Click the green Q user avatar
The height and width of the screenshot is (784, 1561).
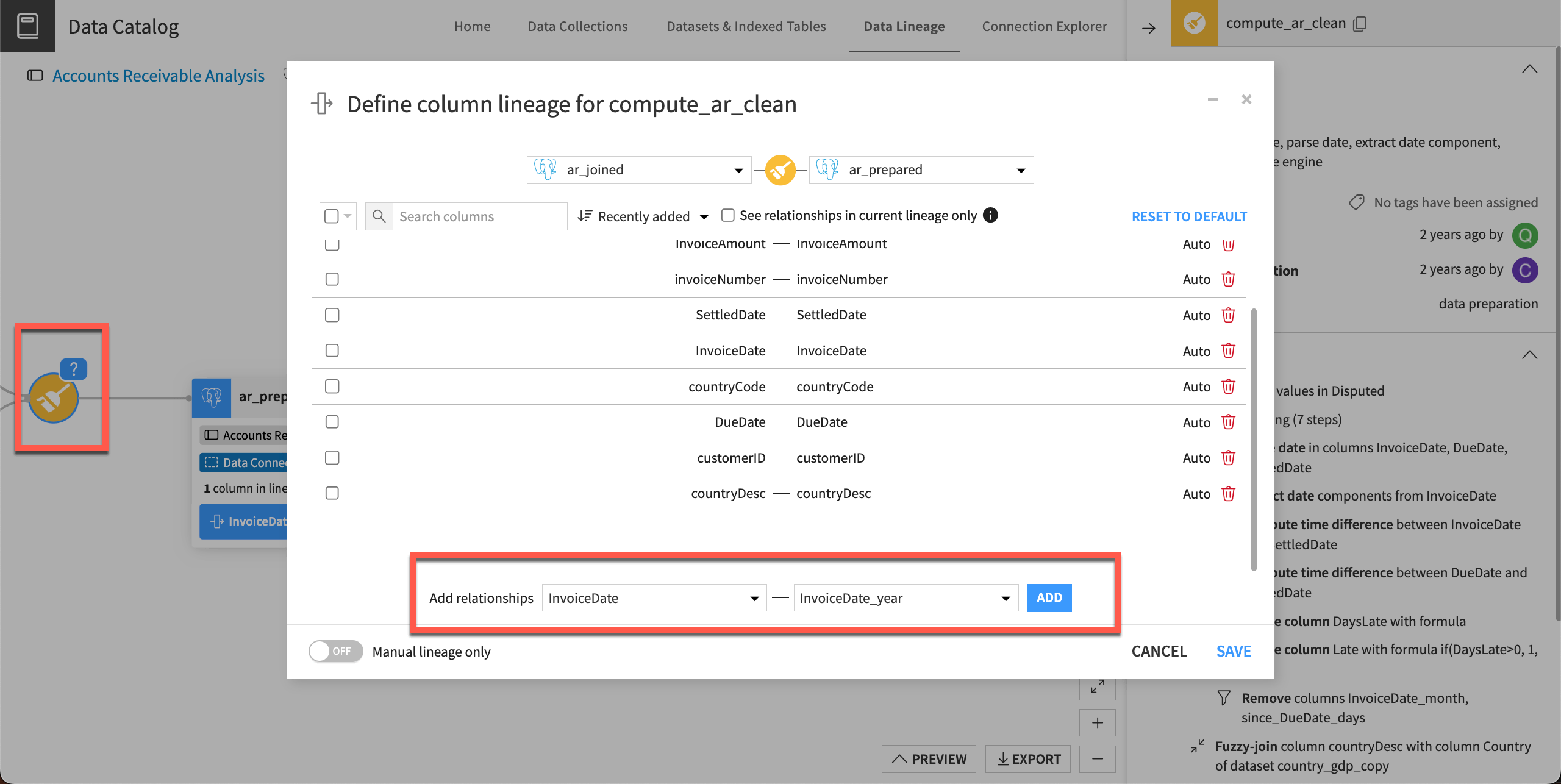tap(1525, 235)
